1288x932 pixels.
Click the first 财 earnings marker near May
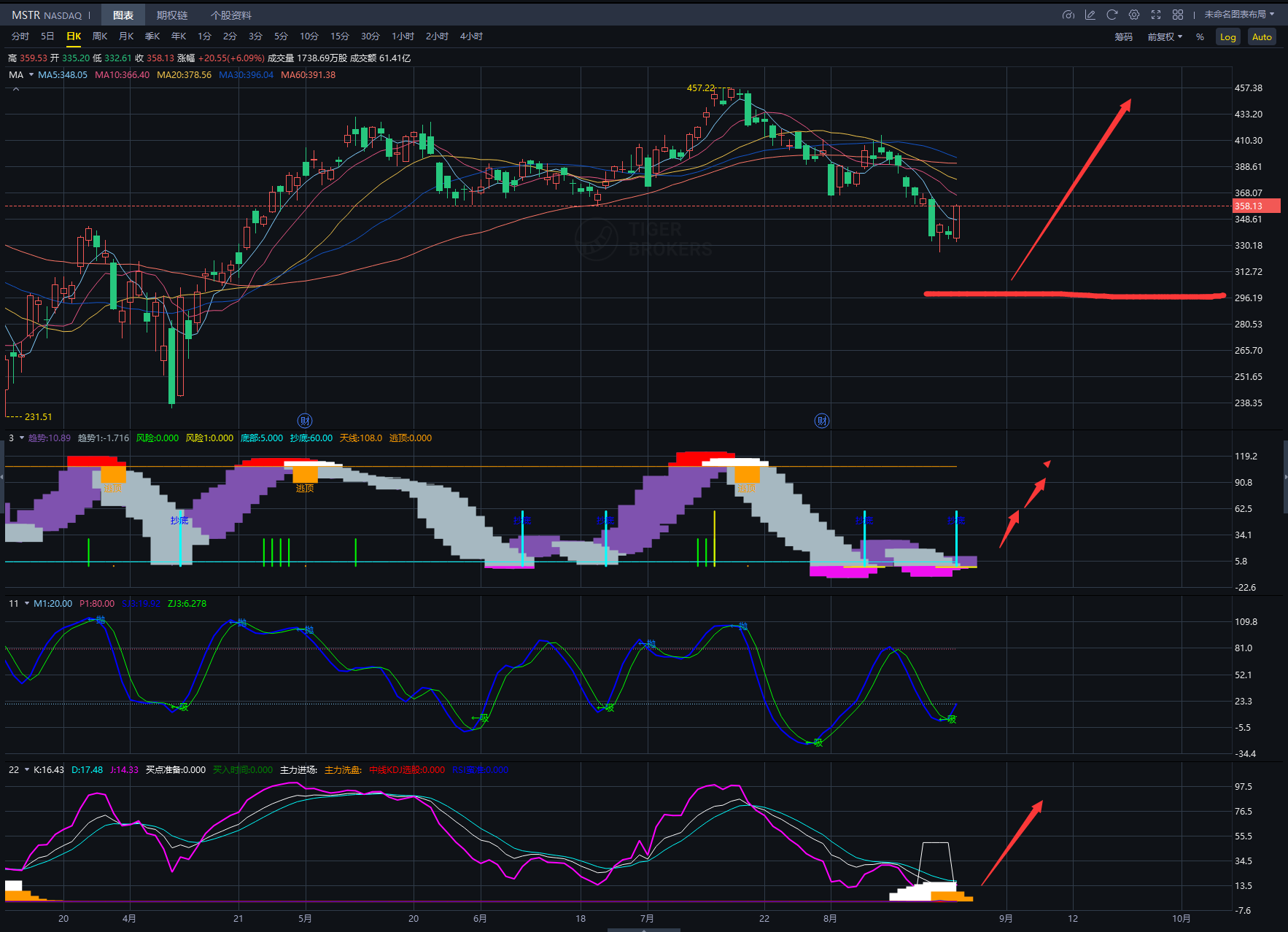[305, 421]
